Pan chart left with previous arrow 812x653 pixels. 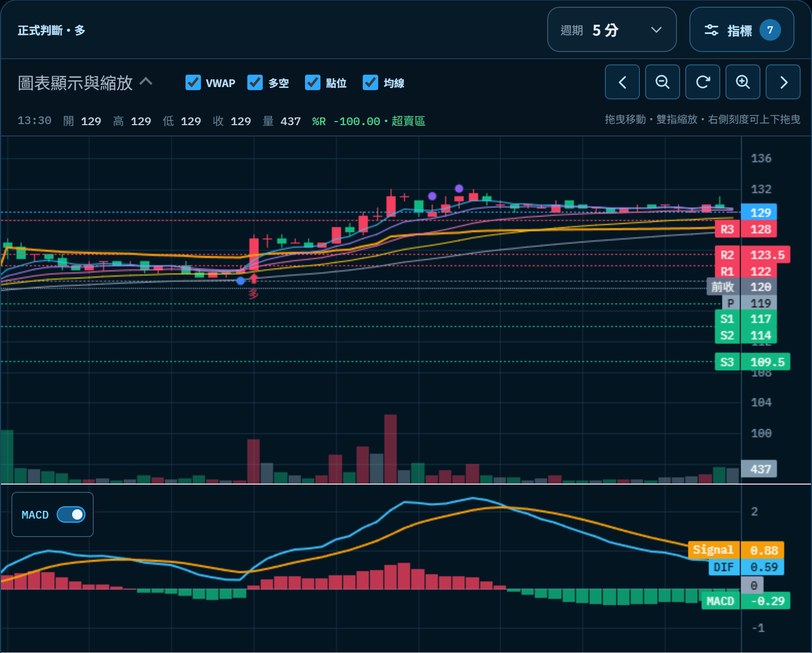(622, 82)
